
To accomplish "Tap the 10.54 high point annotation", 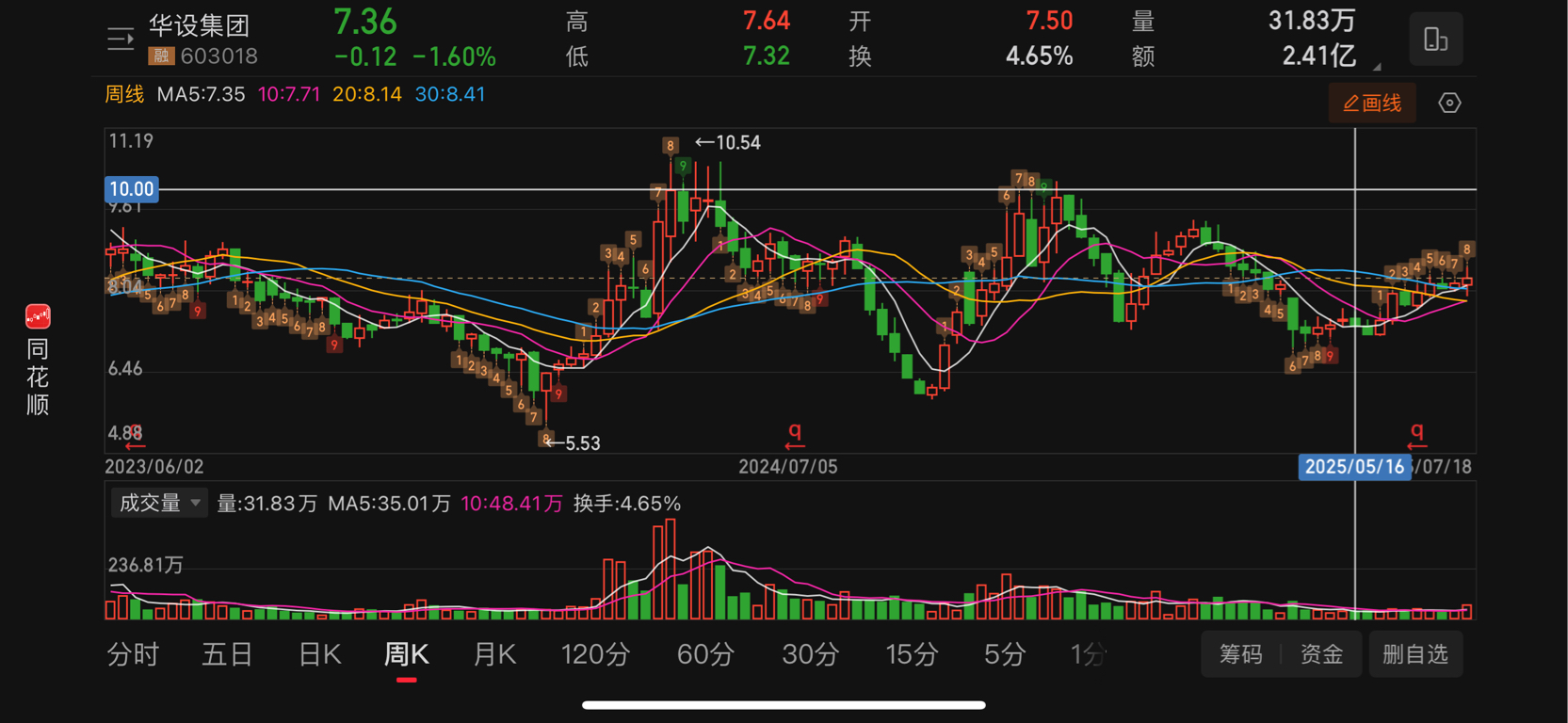I will (728, 143).
